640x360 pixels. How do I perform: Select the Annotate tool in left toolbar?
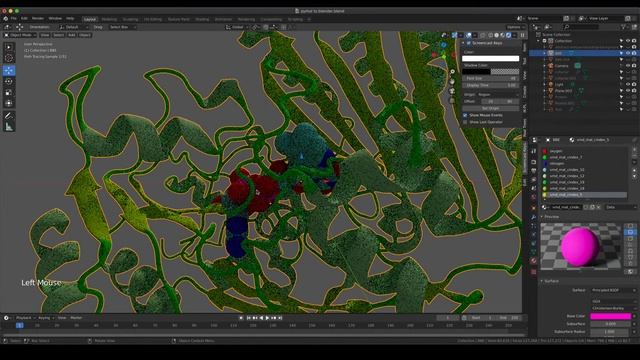tap(9, 116)
